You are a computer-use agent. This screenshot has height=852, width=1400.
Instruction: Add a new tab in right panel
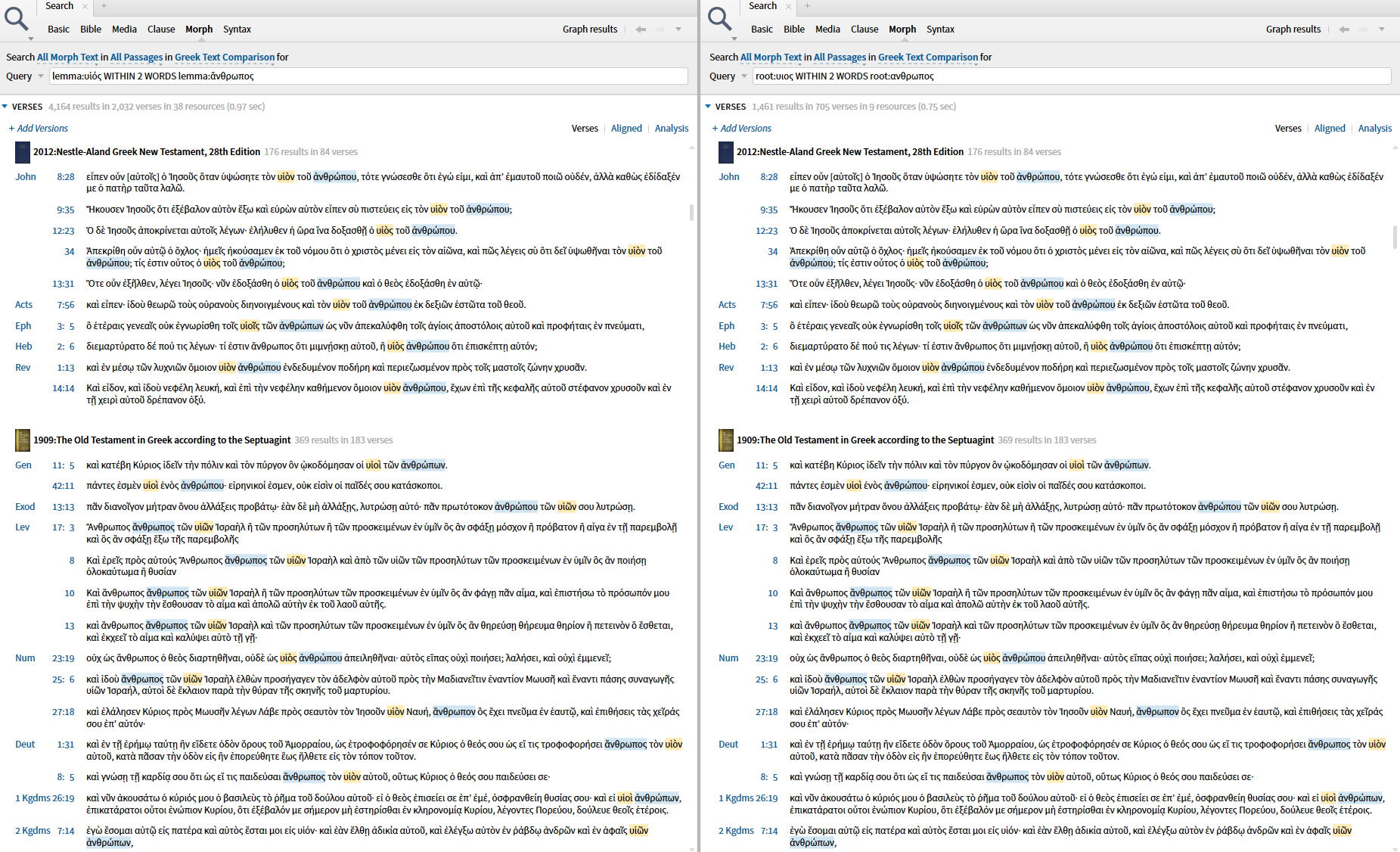coord(808,6)
